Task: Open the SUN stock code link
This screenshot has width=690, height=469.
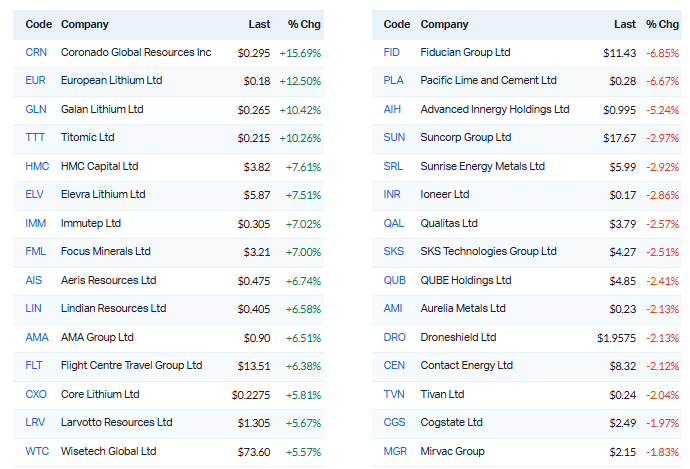Action: [394, 137]
